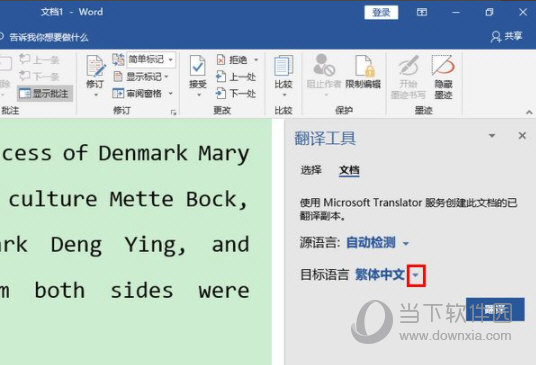The height and width of the screenshot is (365, 536).
Task: Switch to the 选择 tab in translator
Action: 311,170
